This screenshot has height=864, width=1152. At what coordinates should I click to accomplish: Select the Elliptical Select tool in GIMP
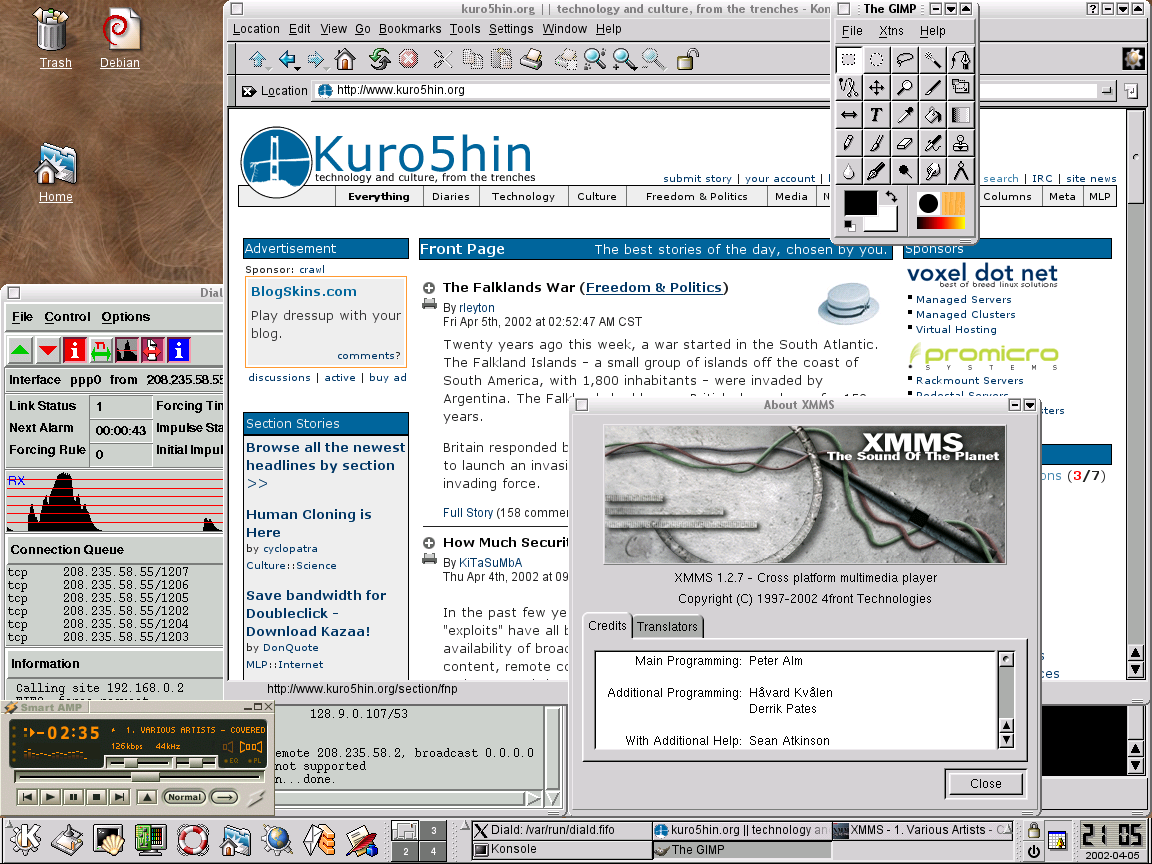point(876,60)
